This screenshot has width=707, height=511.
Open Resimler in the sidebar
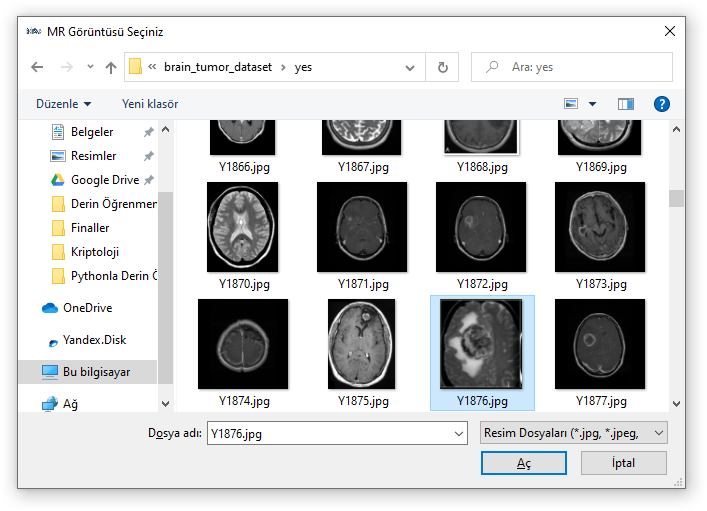pos(93,156)
